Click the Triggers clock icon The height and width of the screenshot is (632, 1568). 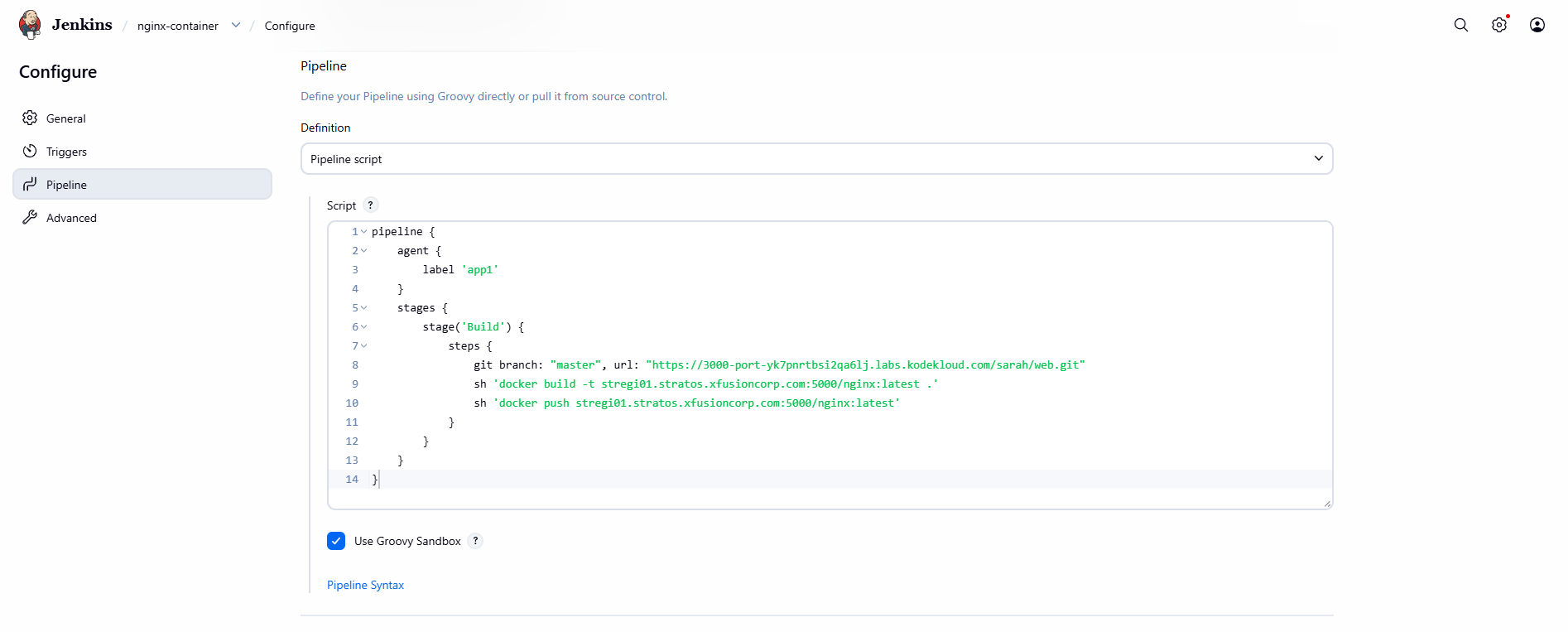[30, 152]
